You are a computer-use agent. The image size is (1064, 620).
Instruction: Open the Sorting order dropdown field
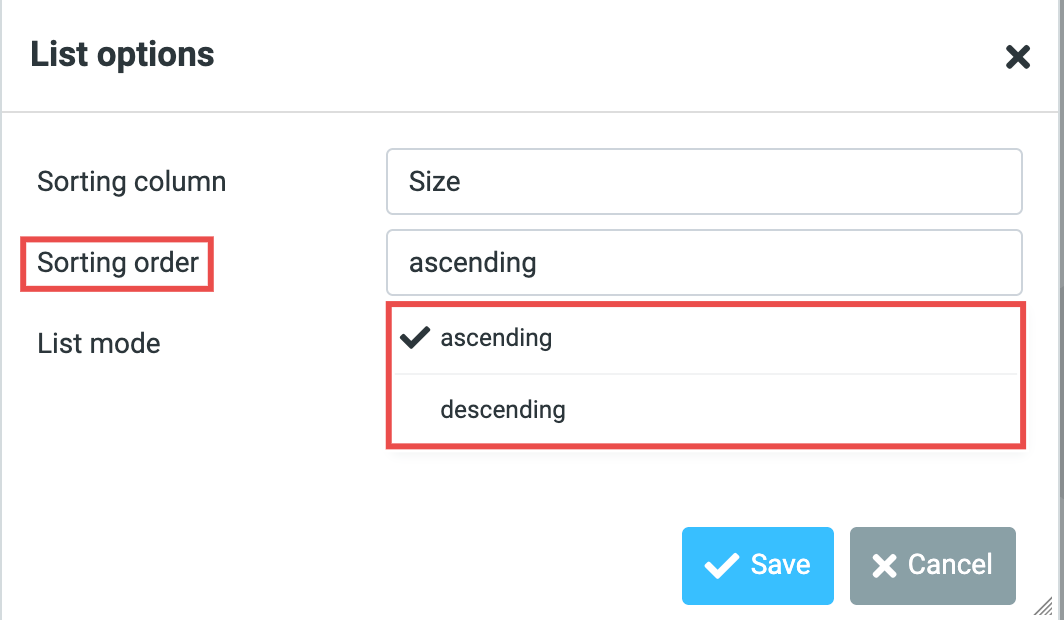[x=704, y=263]
